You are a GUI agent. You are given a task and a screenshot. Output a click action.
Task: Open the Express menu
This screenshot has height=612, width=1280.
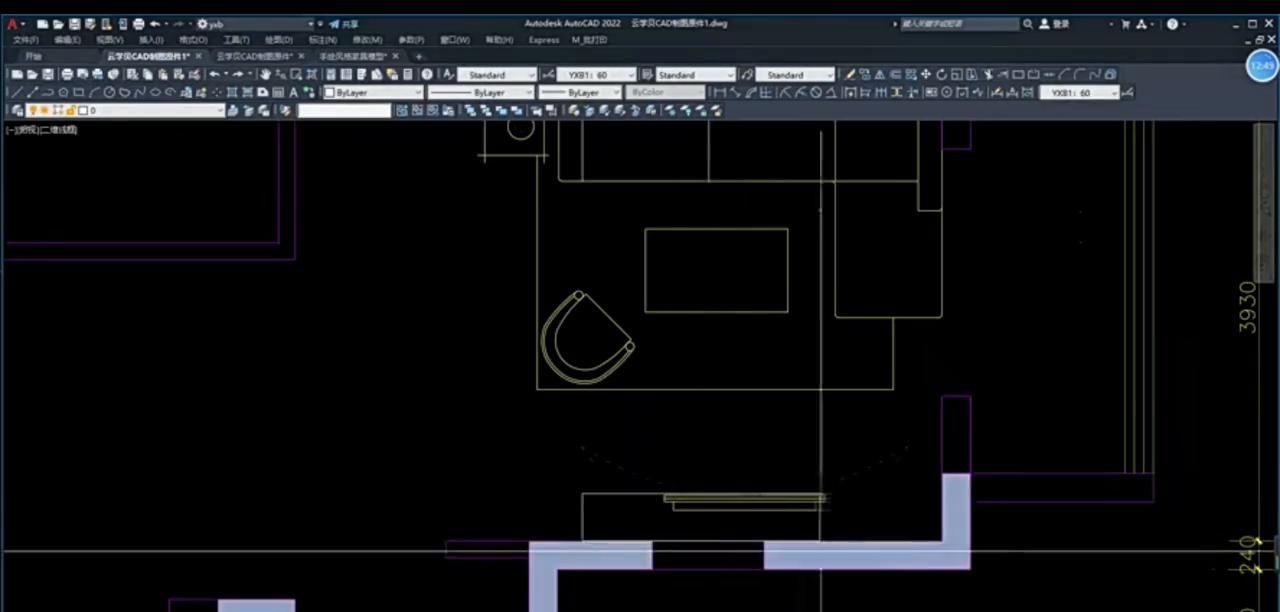click(543, 40)
